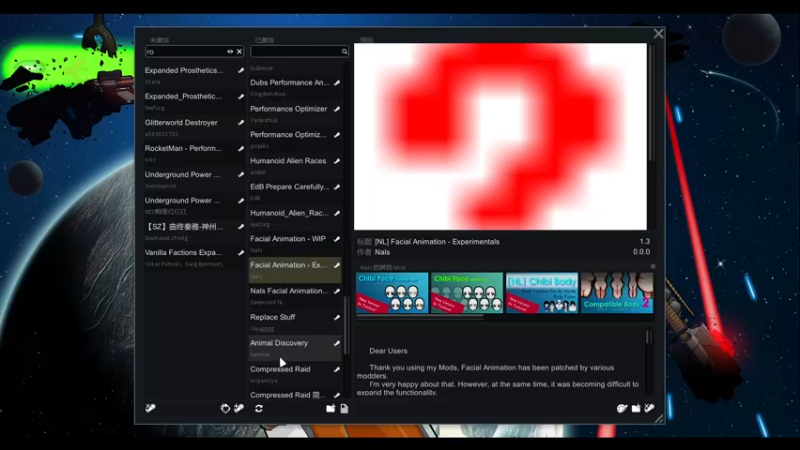
Task: Click the resize handle in the mod manager window corner
Action: coord(659,418)
